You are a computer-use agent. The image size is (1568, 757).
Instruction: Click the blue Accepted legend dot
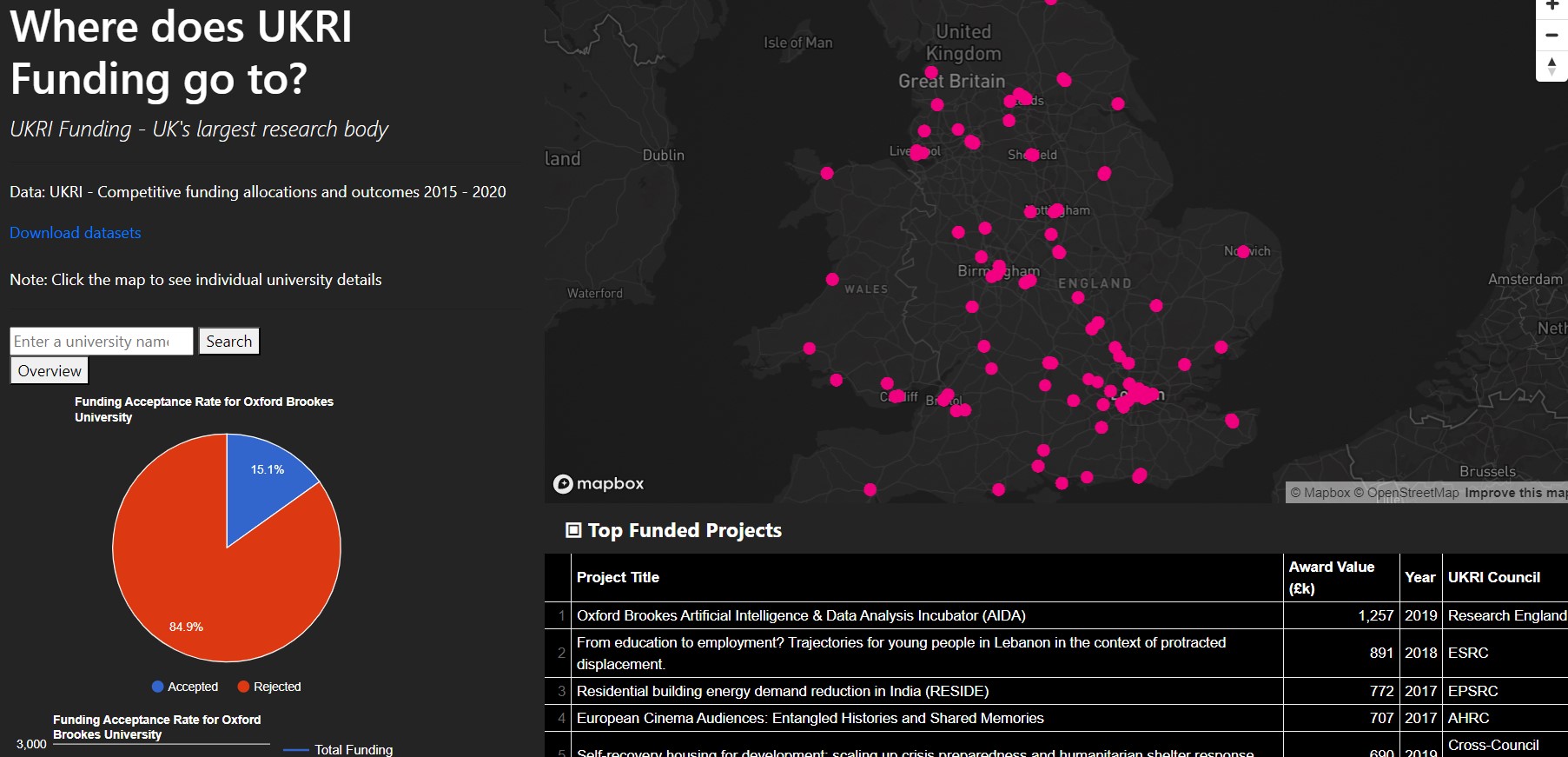point(157,687)
